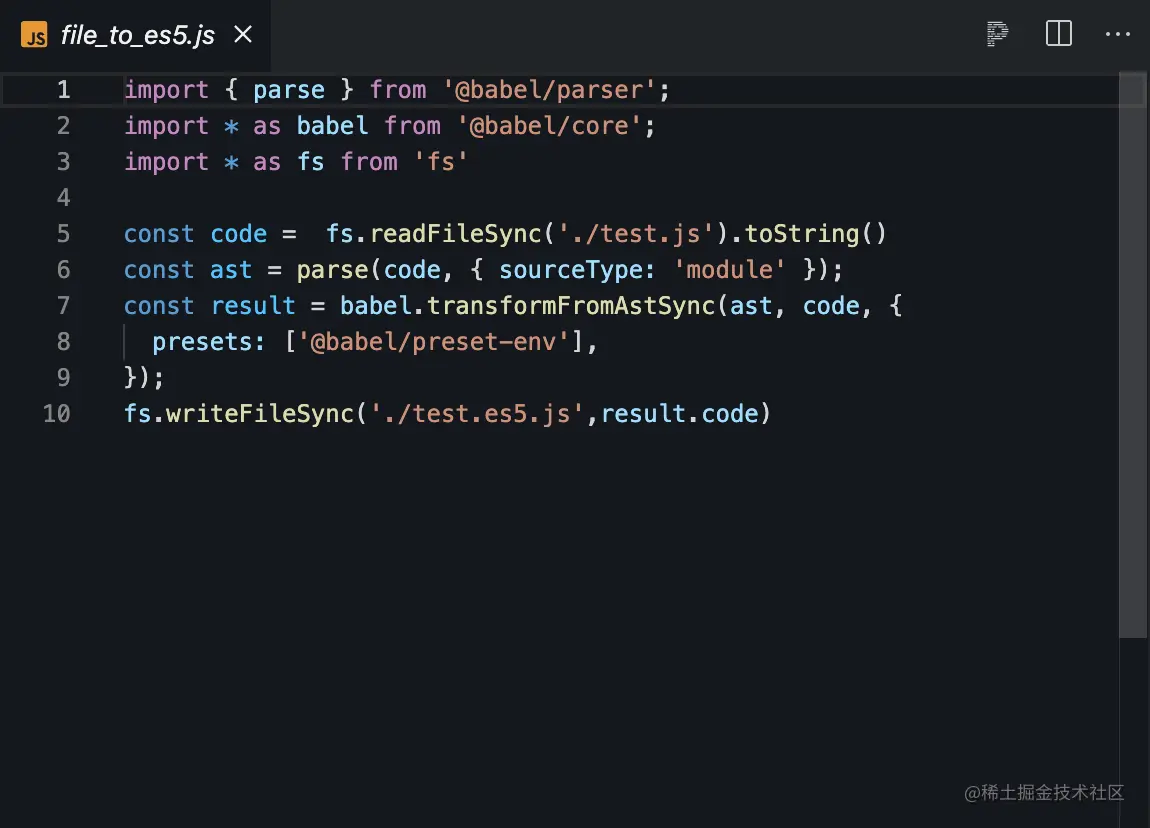Click line number 7 in the gutter
The image size is (1150, 828).
(64, 305)
